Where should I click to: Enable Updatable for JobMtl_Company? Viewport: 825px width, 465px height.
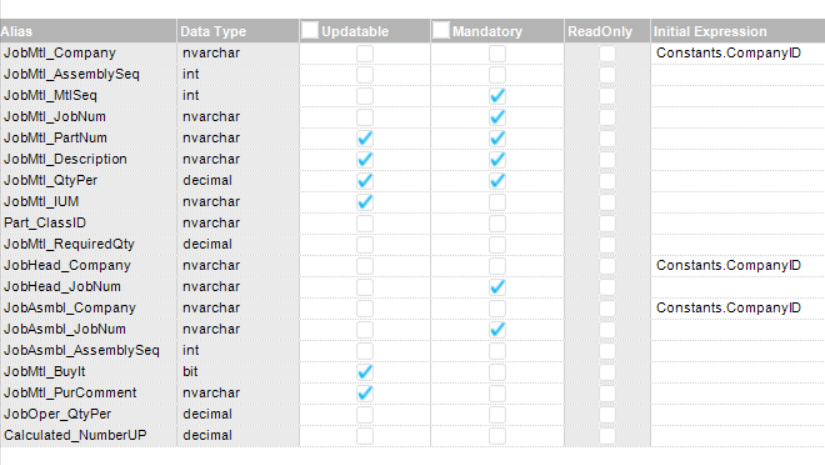365,53
